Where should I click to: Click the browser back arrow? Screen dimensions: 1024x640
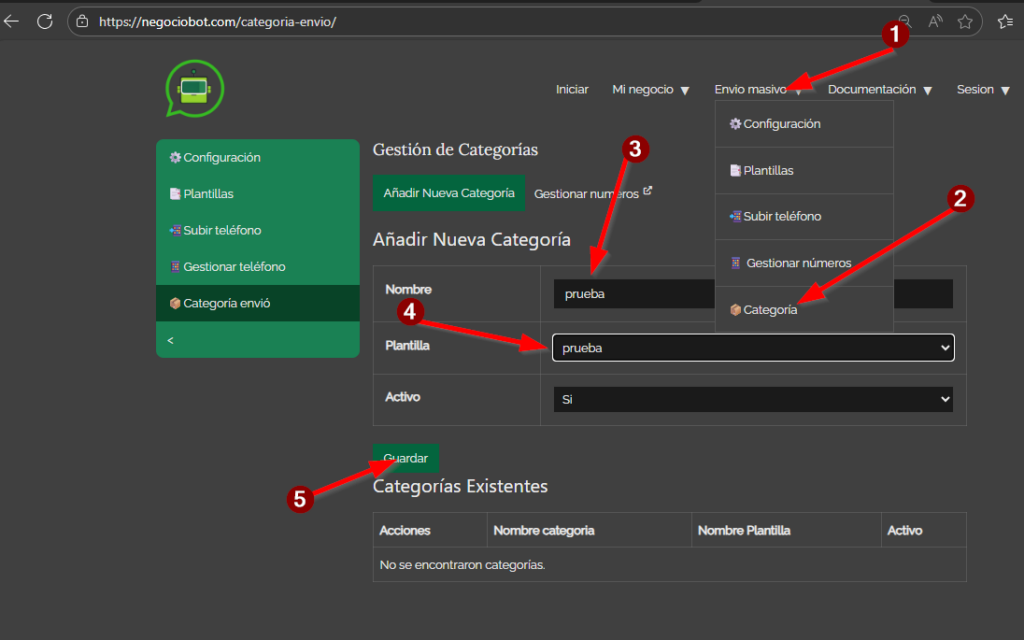coord(12,21)
